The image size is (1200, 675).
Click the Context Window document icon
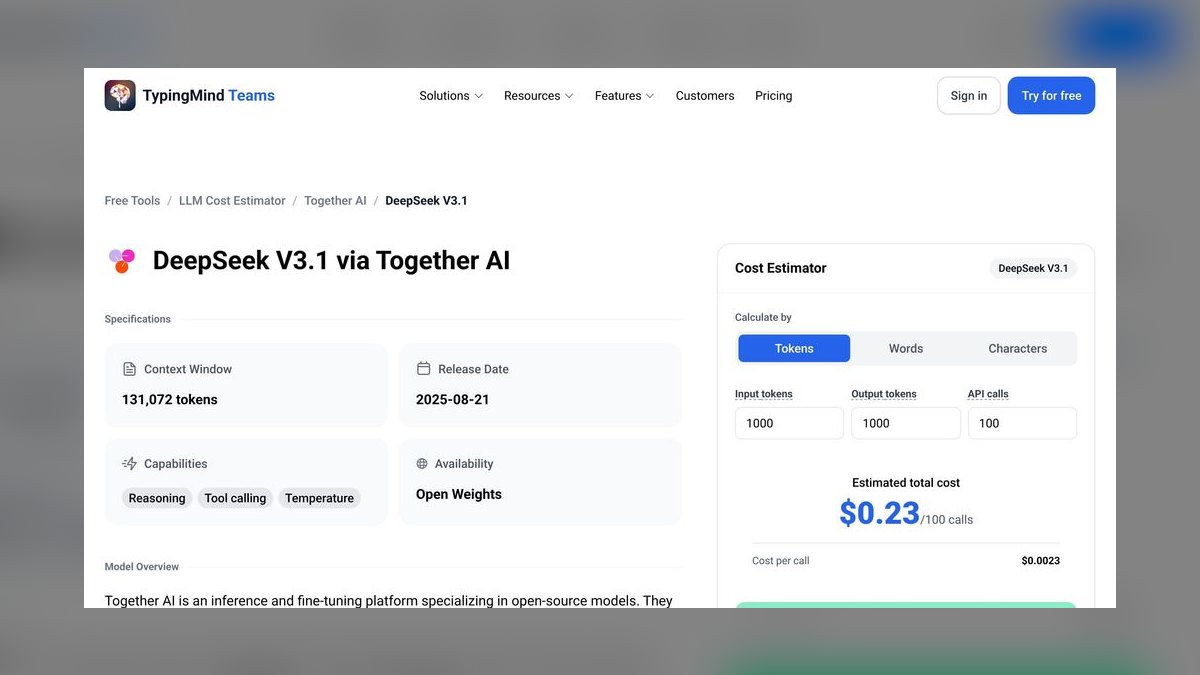tap(129, 369)
